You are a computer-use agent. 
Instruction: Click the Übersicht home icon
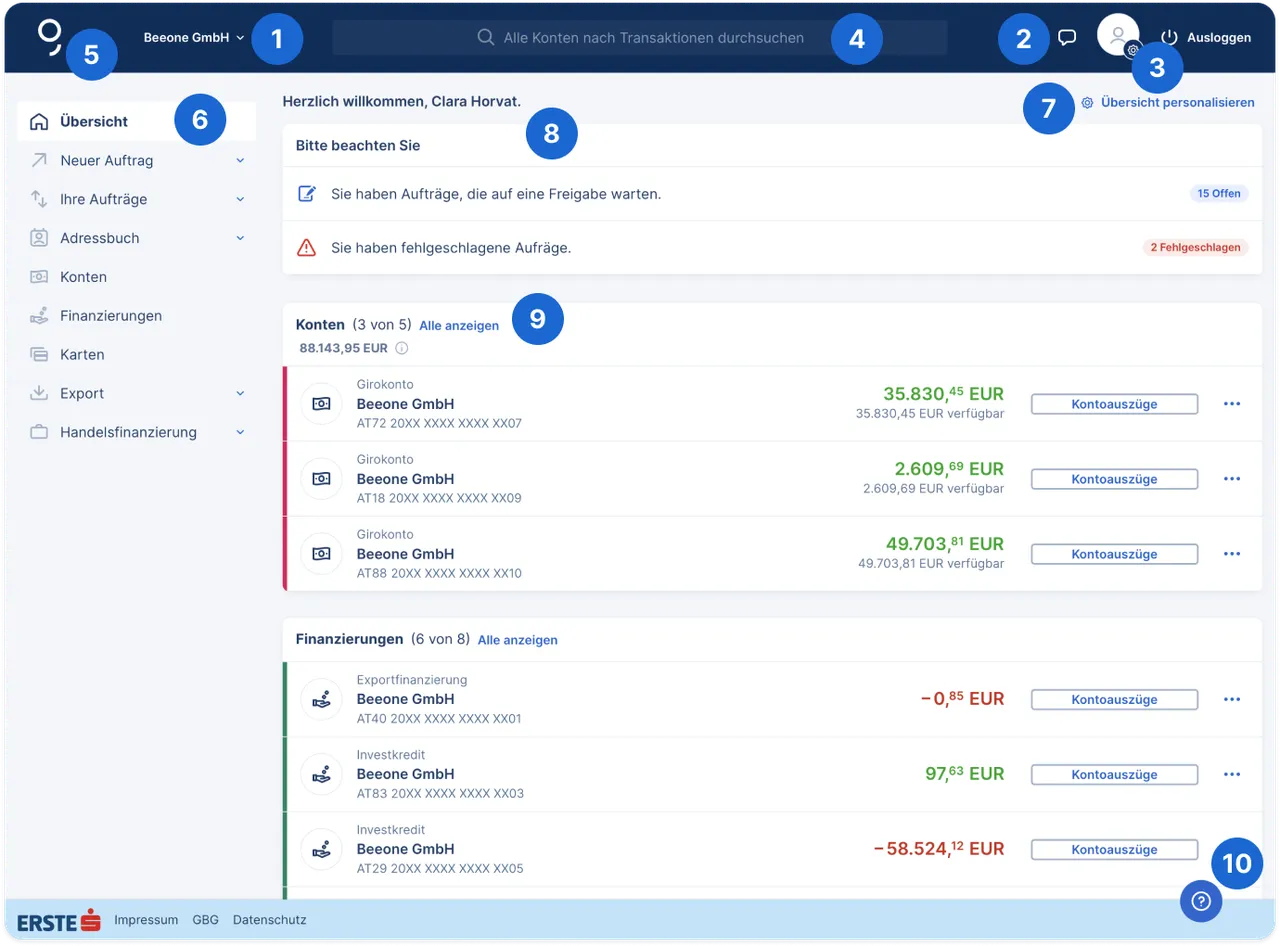pyautogui.click(x=39, y=122)
